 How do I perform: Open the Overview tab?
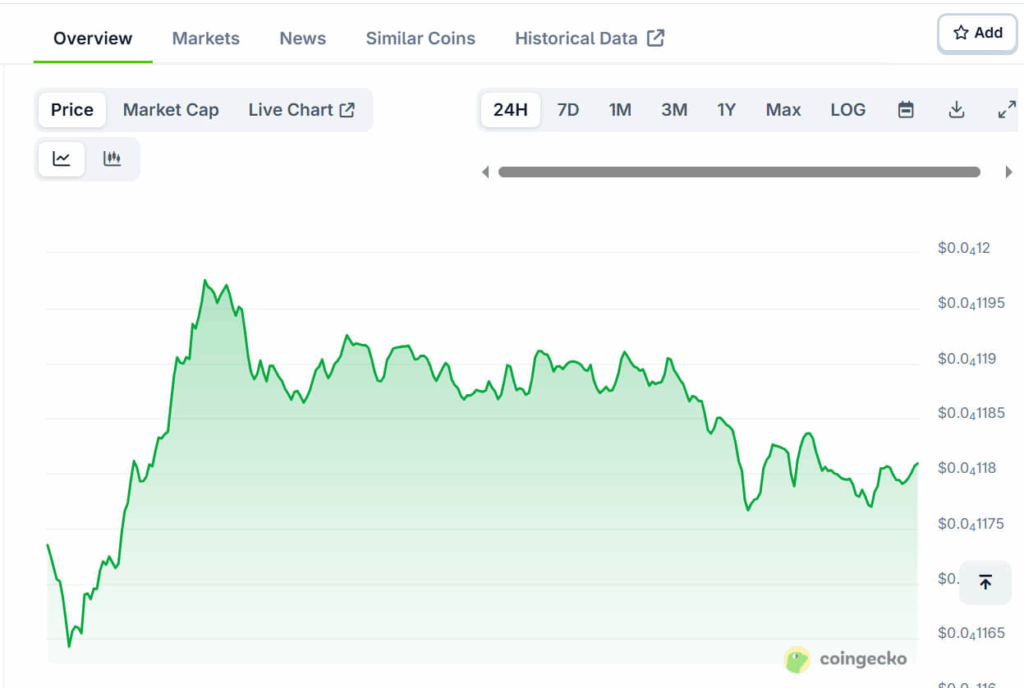point(93,39)
